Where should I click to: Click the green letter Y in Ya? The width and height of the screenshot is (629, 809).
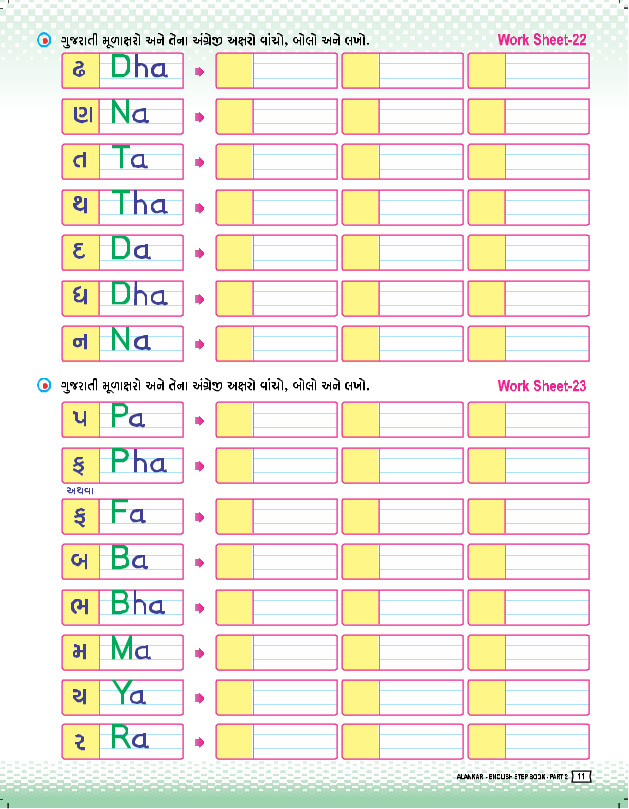120,693
